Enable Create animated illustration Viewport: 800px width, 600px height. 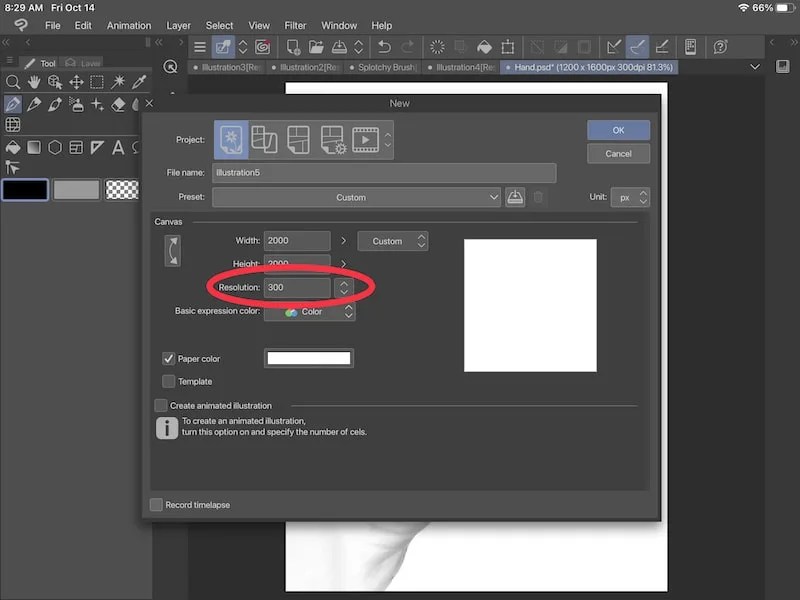[160, 405]
